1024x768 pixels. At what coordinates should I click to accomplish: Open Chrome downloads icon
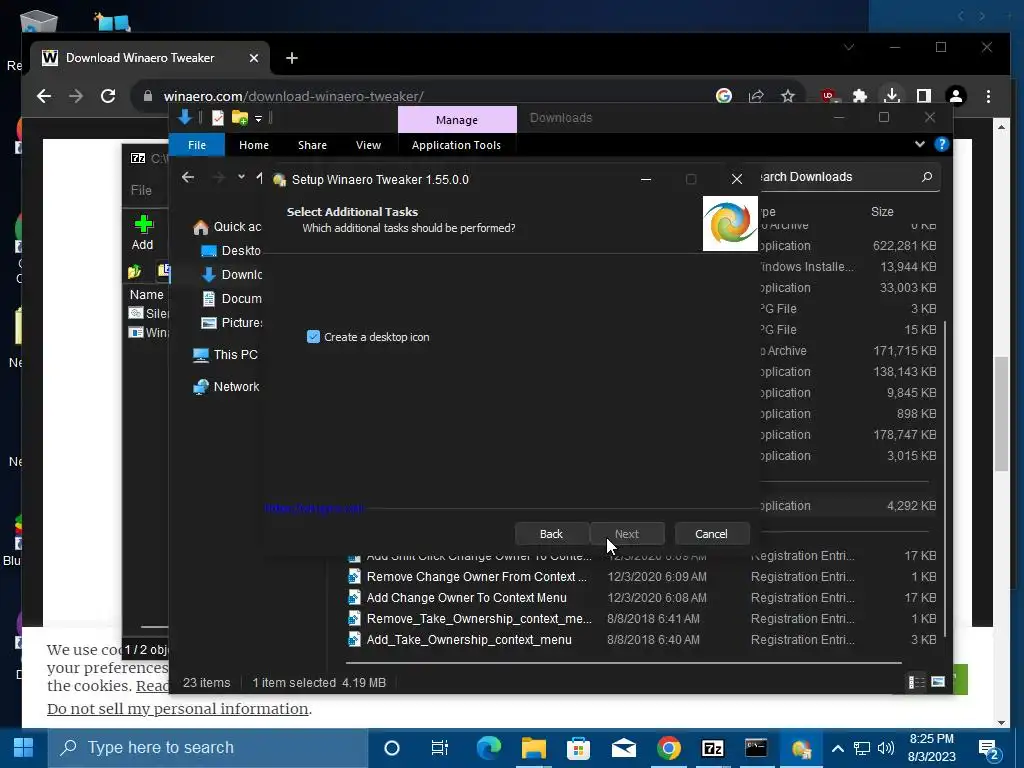(891, 96)
